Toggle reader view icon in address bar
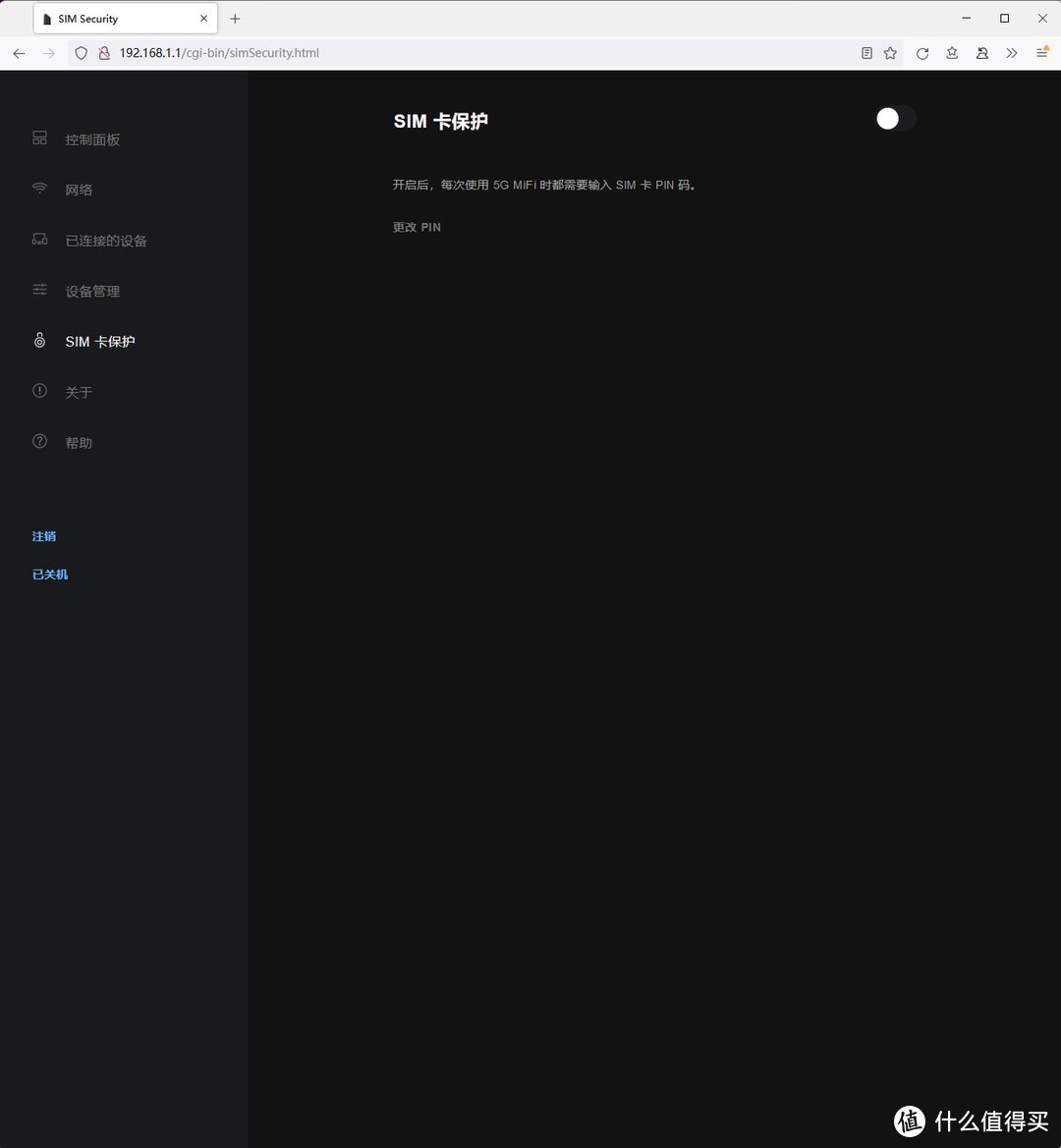Screen dimensions: 1061x1148 866,53
